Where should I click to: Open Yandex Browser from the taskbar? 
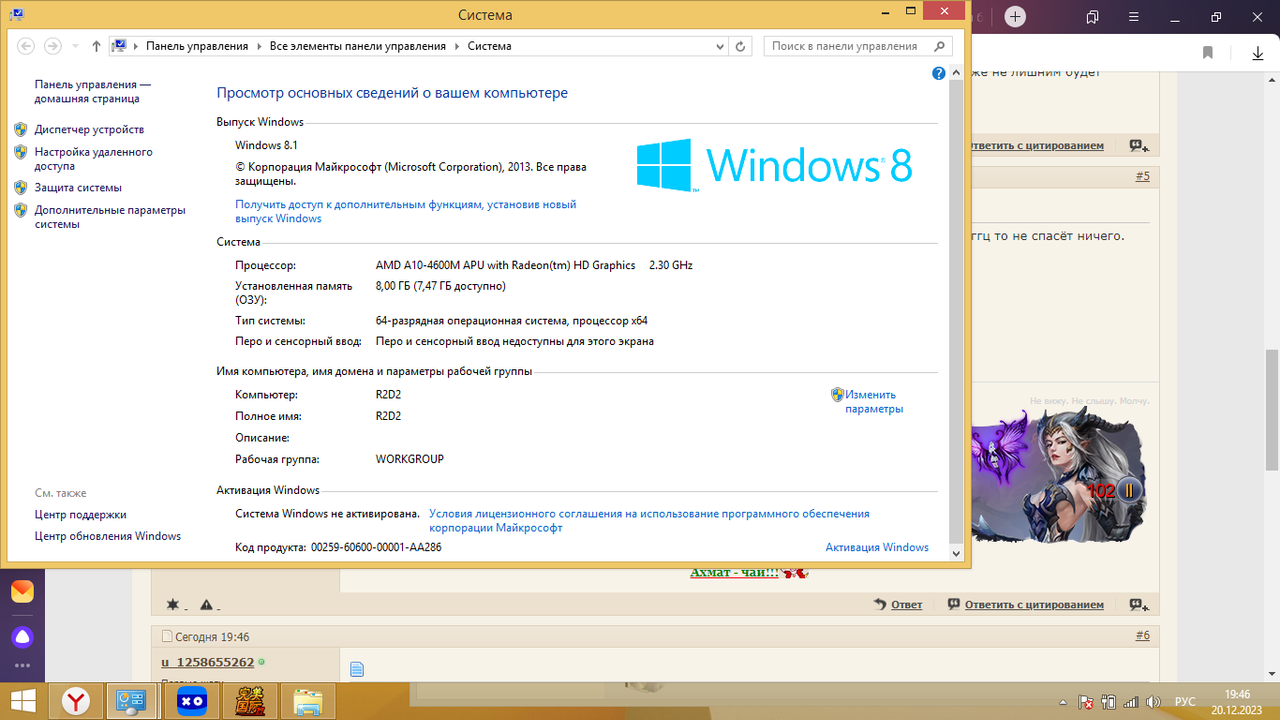[76, 701]
